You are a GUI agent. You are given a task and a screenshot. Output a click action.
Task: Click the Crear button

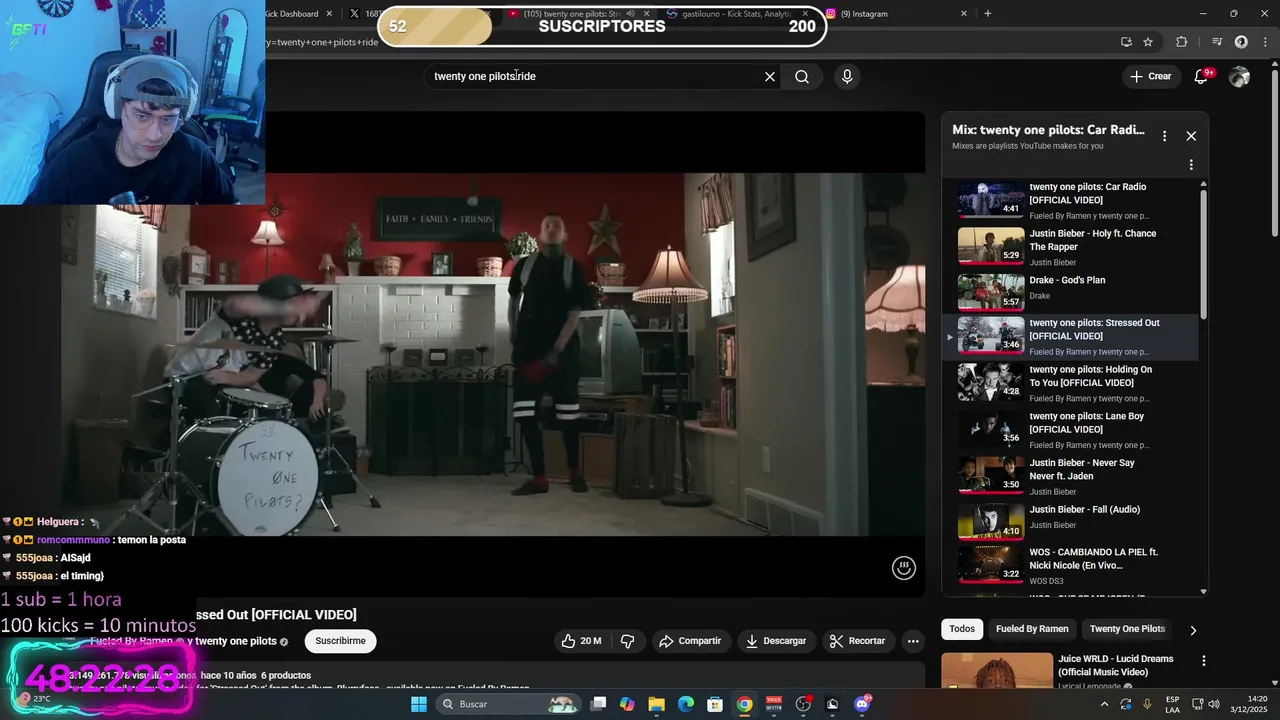(x=1150, y=76)
